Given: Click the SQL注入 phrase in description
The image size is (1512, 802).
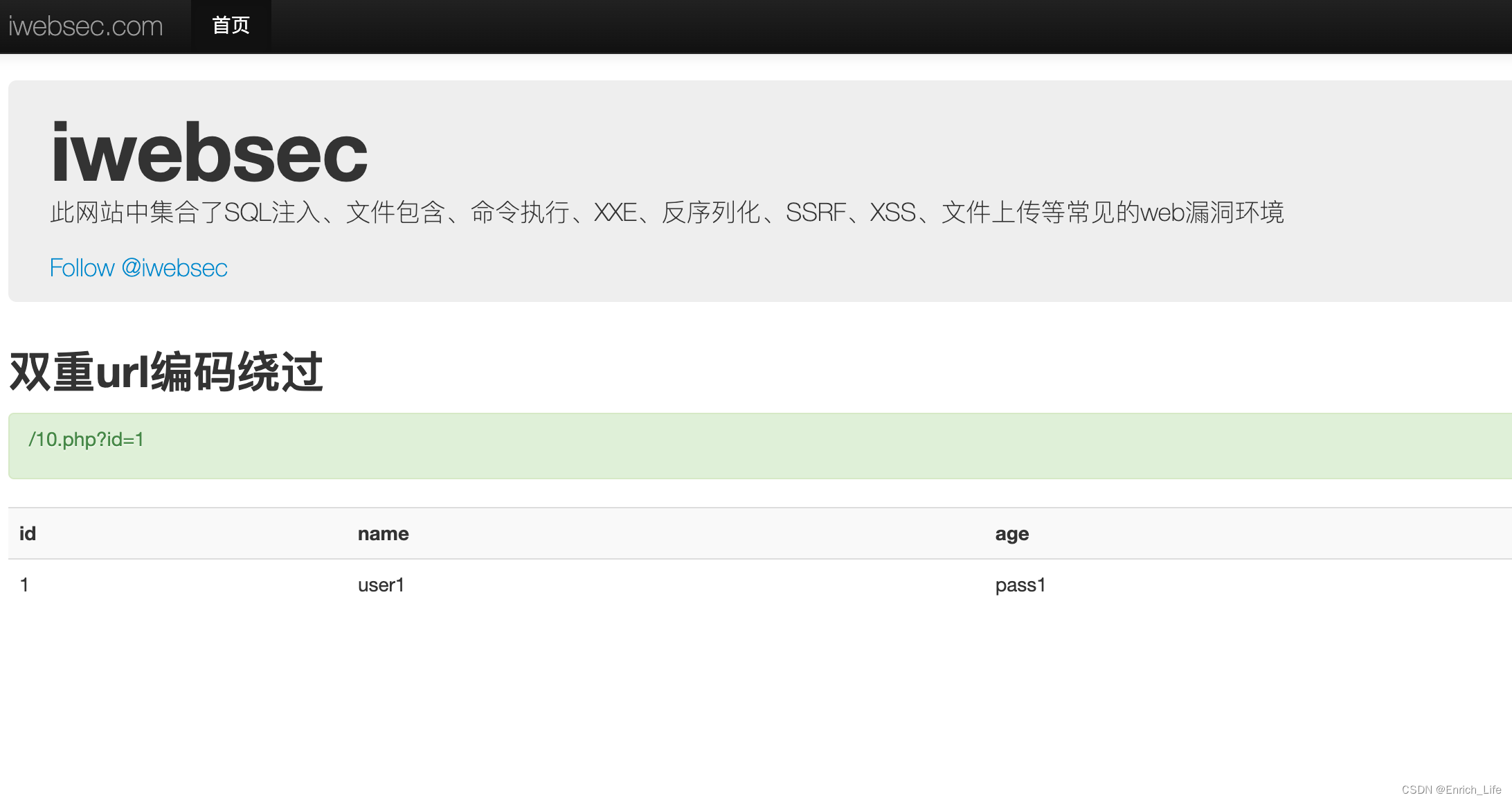Looking at the screenshot, I should [272, 213].
